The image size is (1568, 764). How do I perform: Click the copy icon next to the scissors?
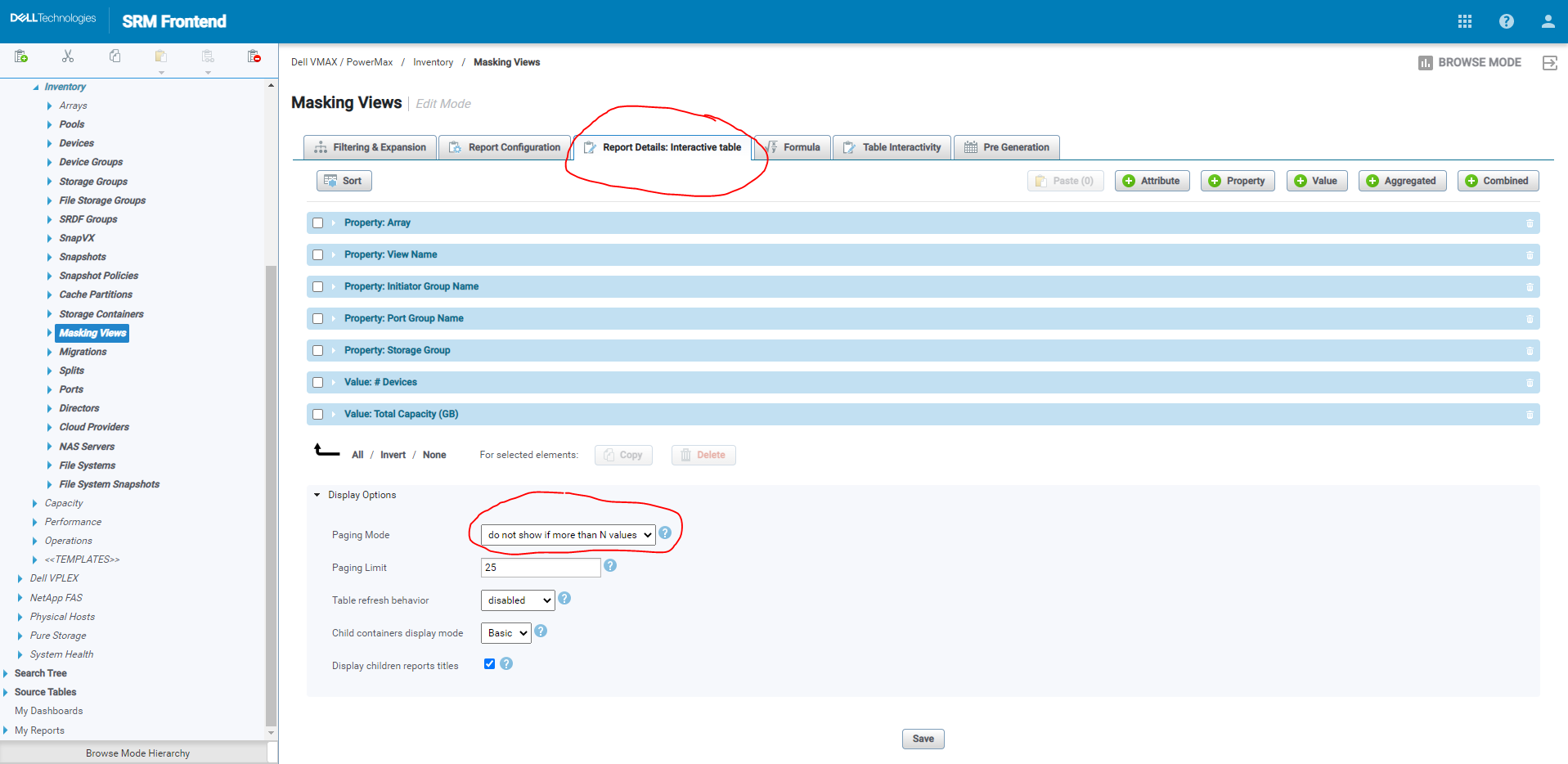(x=115, y=56)
